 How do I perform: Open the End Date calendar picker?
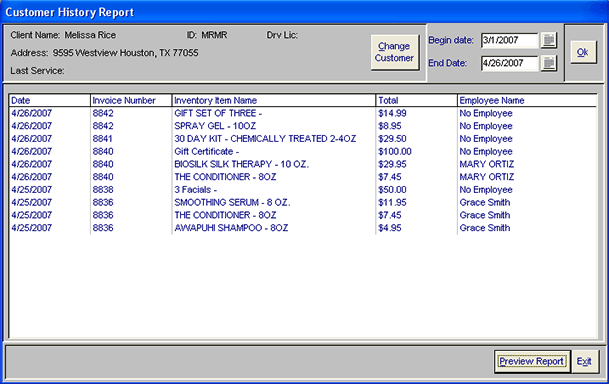(549, 63)
